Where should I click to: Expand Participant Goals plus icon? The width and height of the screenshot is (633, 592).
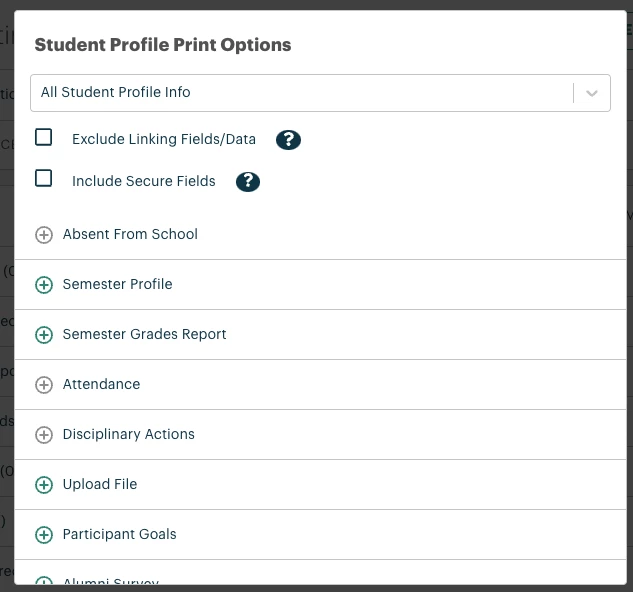pos(44,535)
